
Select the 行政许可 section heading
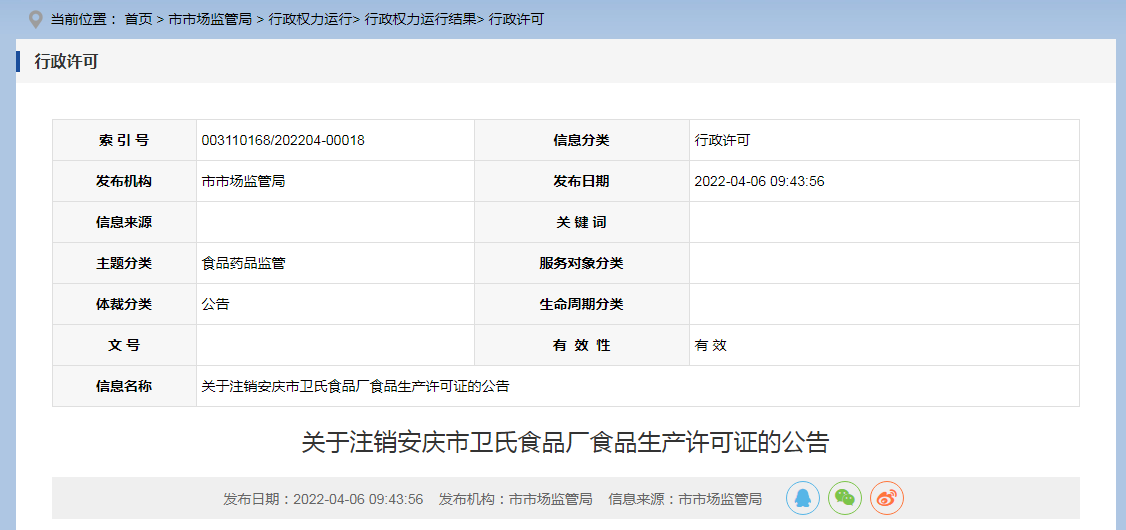tap(66, 62)
